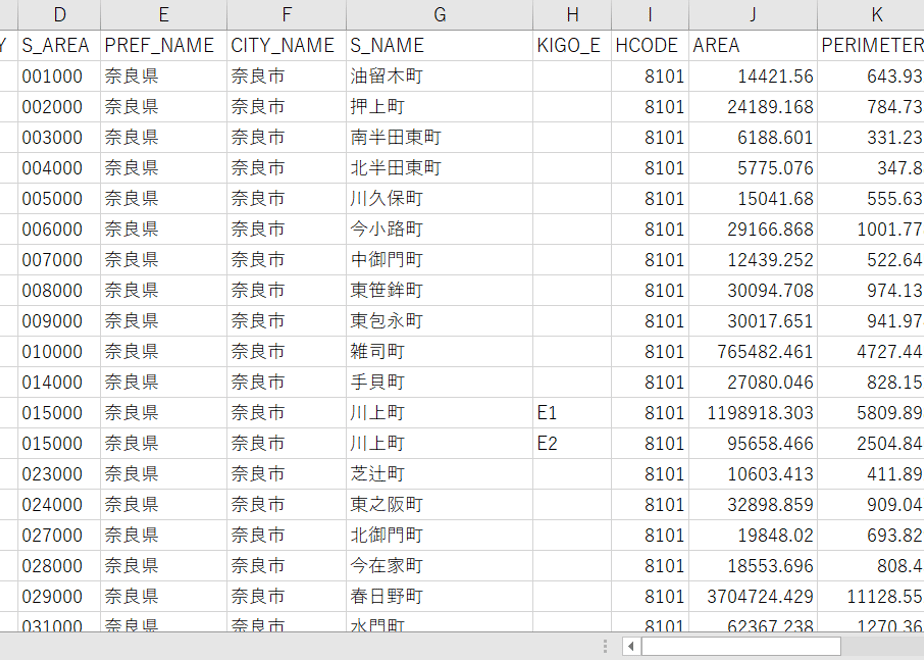This screenshot has width=924, height=660.
Task: Click 奈良市 in the 雑司町 row
Action: [286, 352]
